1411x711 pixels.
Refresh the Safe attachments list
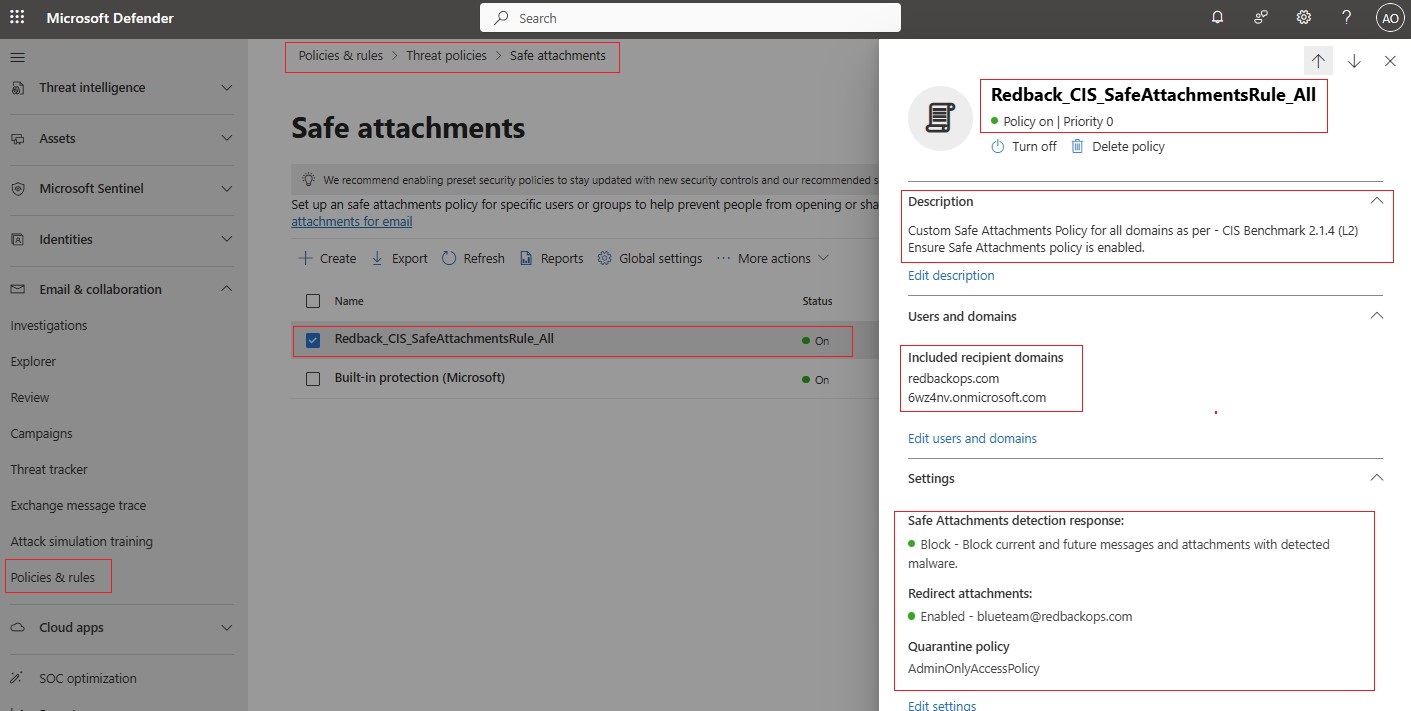pyautogui.click(x=473, y=258)
